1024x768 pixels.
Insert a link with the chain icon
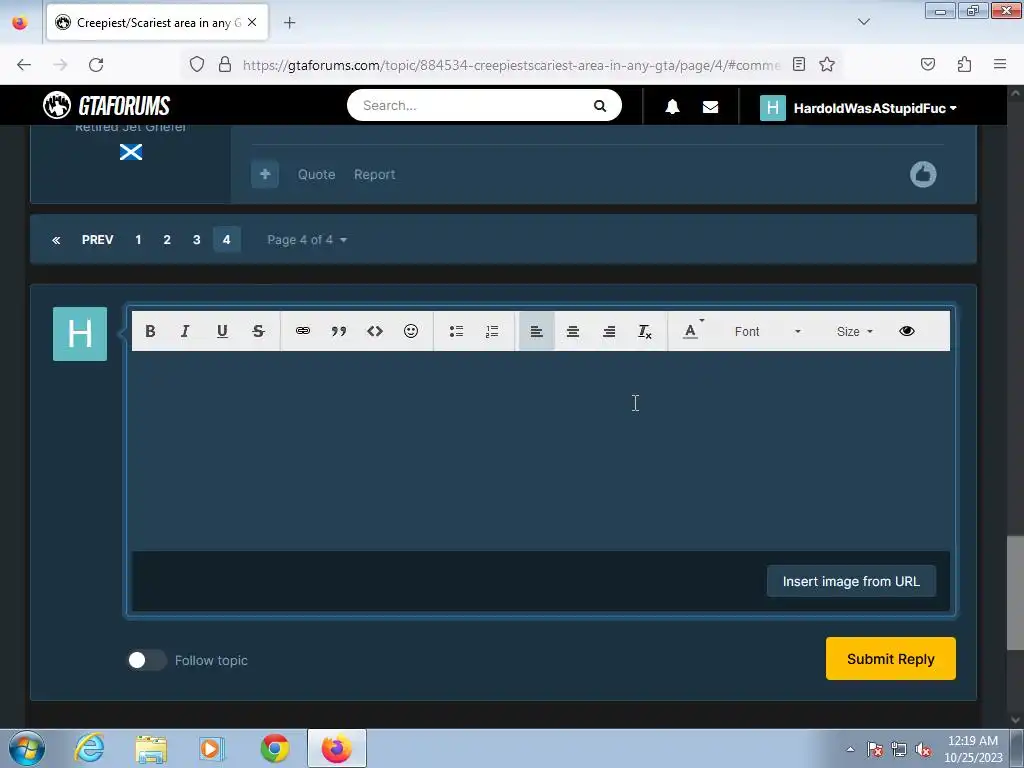(x=302, y=331)
